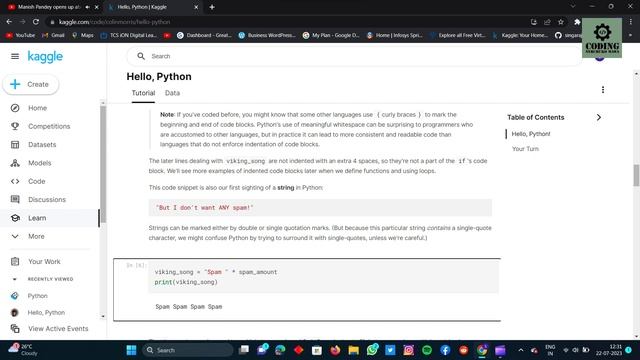
Task: Open recently viewed Hello, Python item
Action: (46, 313)
